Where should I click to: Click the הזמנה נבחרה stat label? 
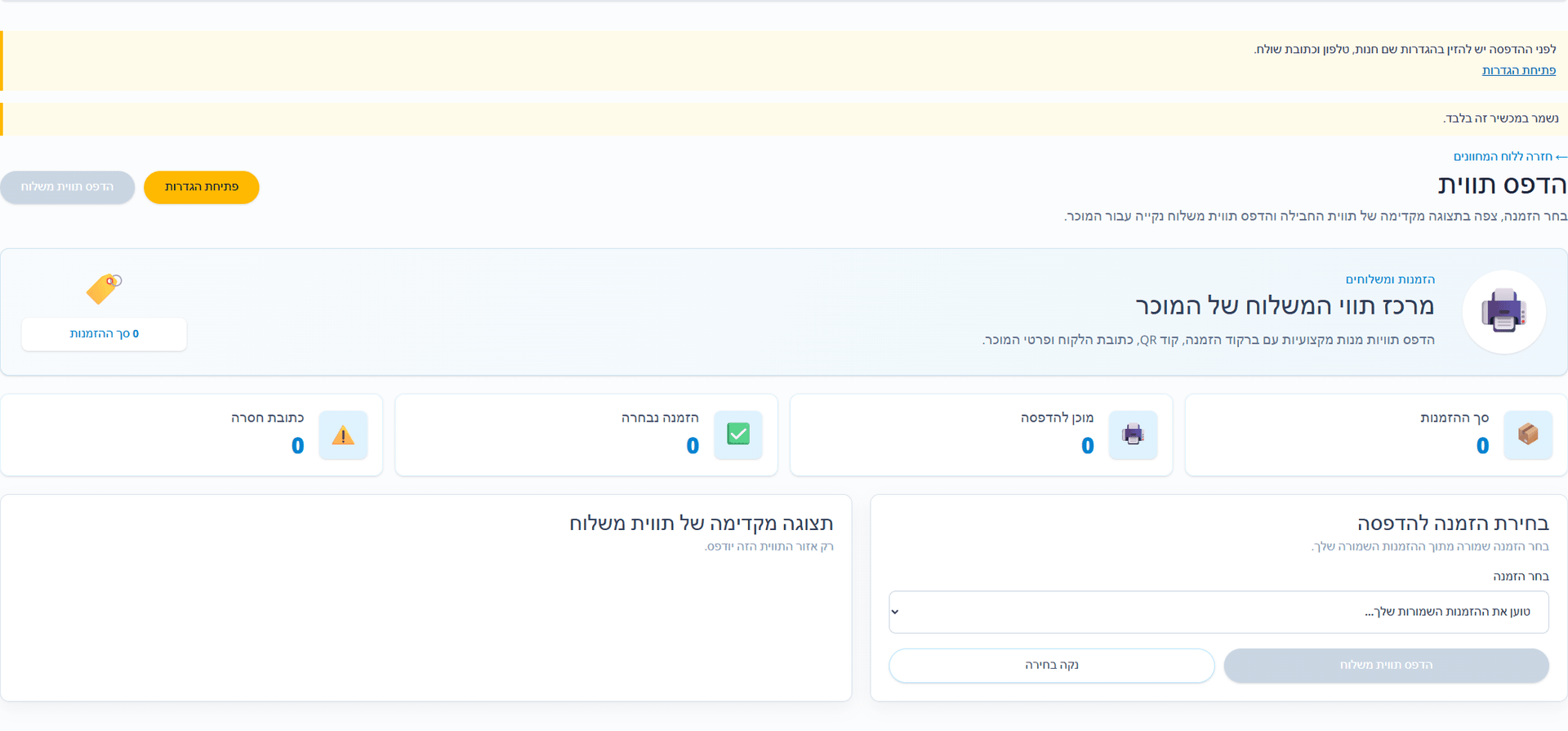click(660, 417)
